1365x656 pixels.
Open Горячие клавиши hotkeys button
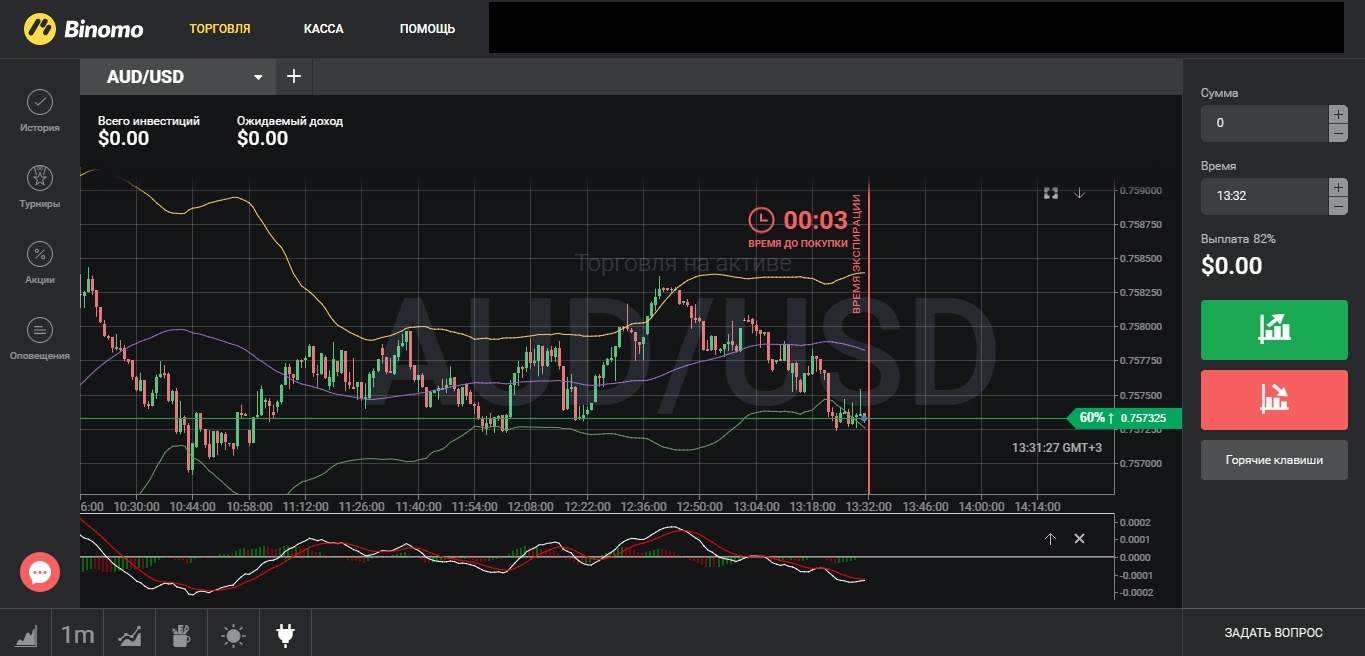(1274, 460)
